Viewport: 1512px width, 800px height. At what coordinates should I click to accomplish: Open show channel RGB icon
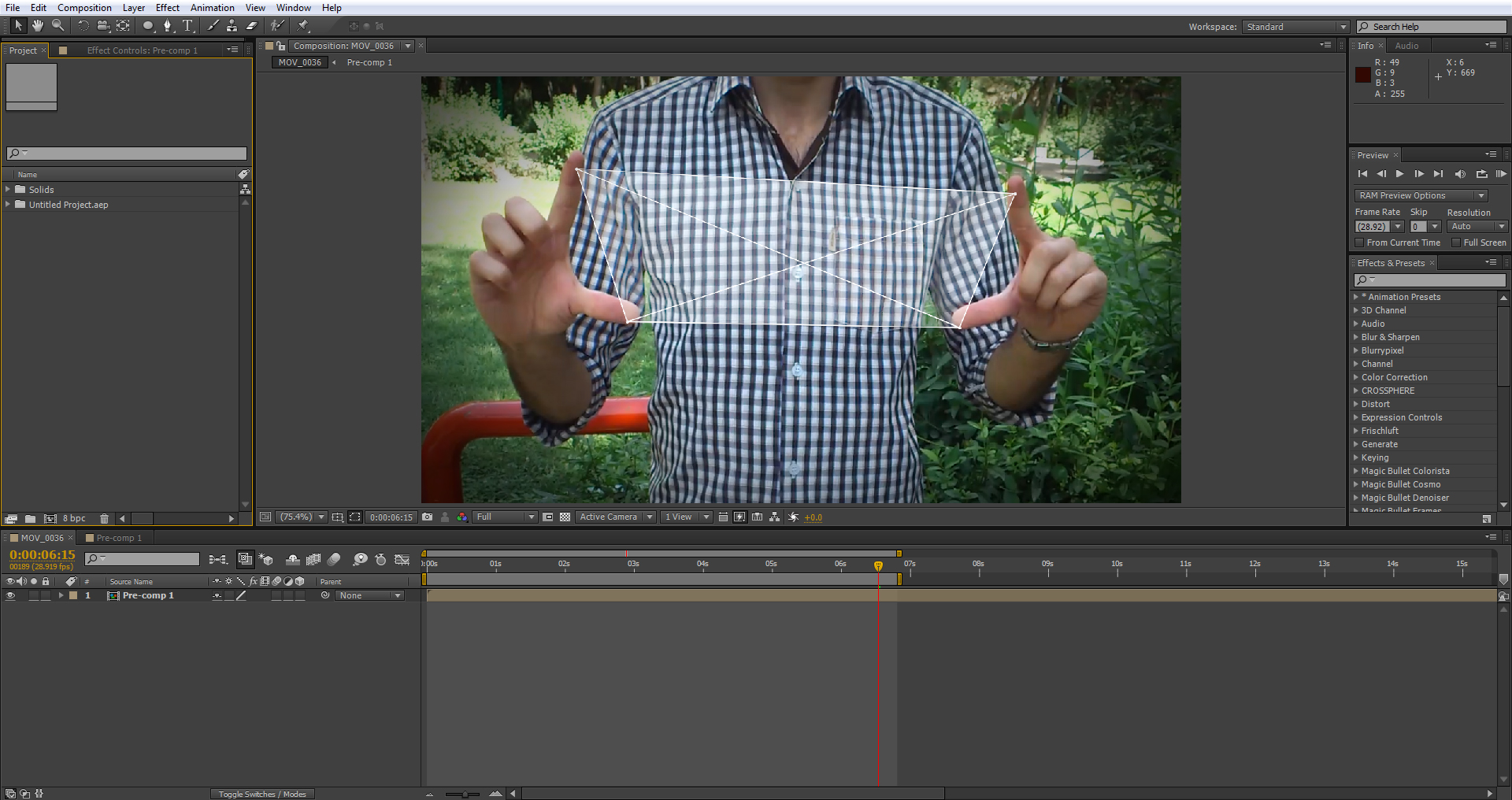pos(462,517)
